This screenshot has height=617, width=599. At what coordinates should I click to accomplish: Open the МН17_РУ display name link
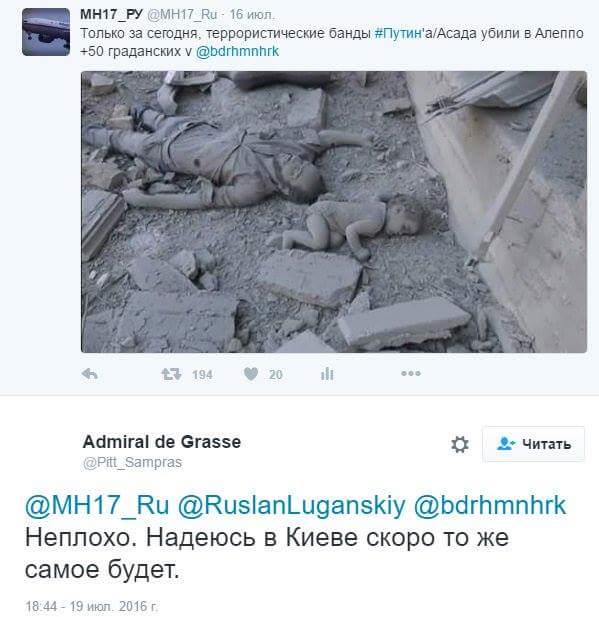(x=111, y=15)
